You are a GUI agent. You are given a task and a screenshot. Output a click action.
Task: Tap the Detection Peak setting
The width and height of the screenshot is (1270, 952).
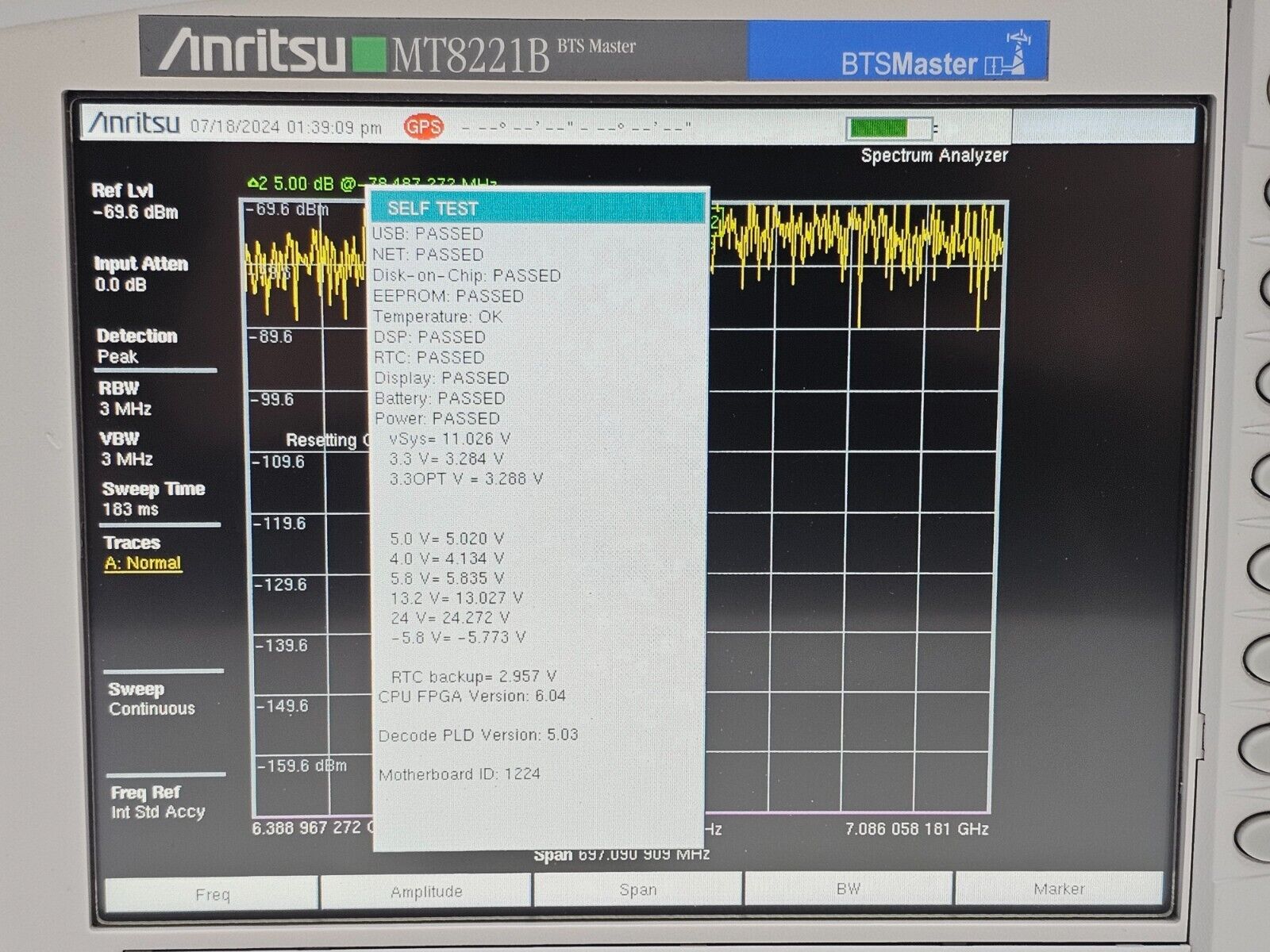tap(137, 346)
